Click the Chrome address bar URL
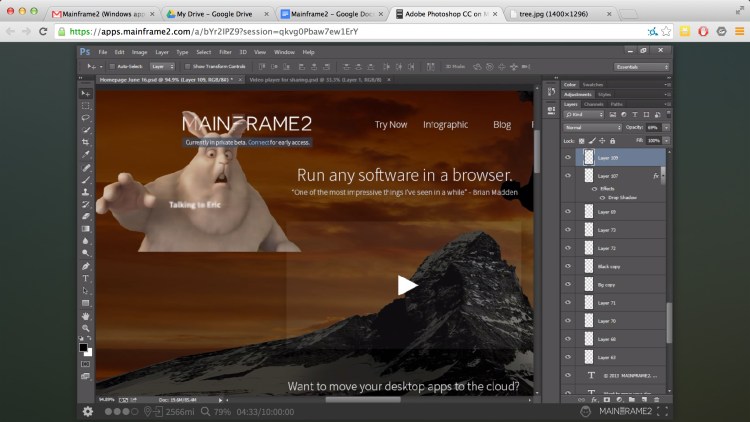 click(x=214, y=32)
